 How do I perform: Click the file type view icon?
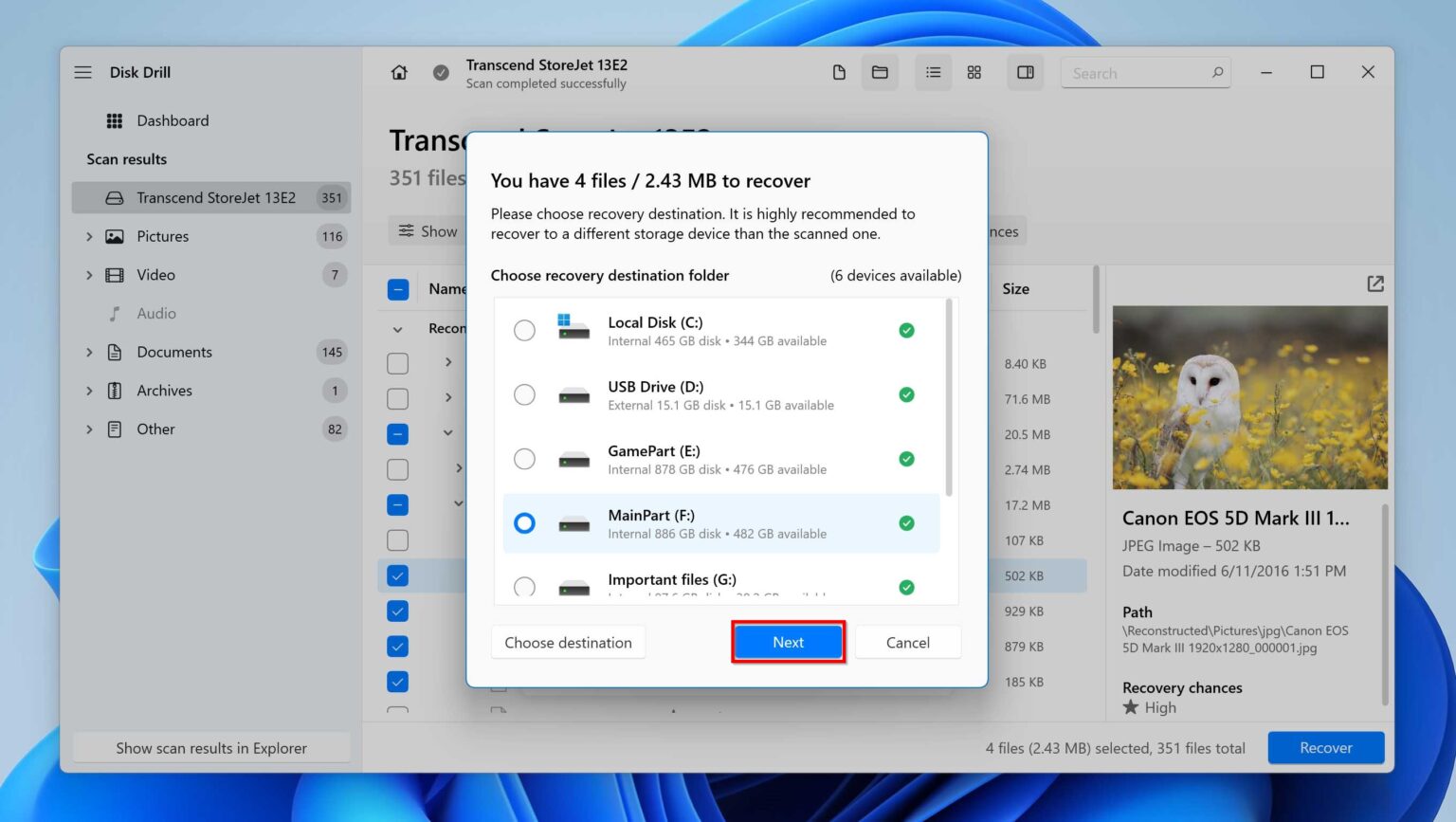click(838, 72)
